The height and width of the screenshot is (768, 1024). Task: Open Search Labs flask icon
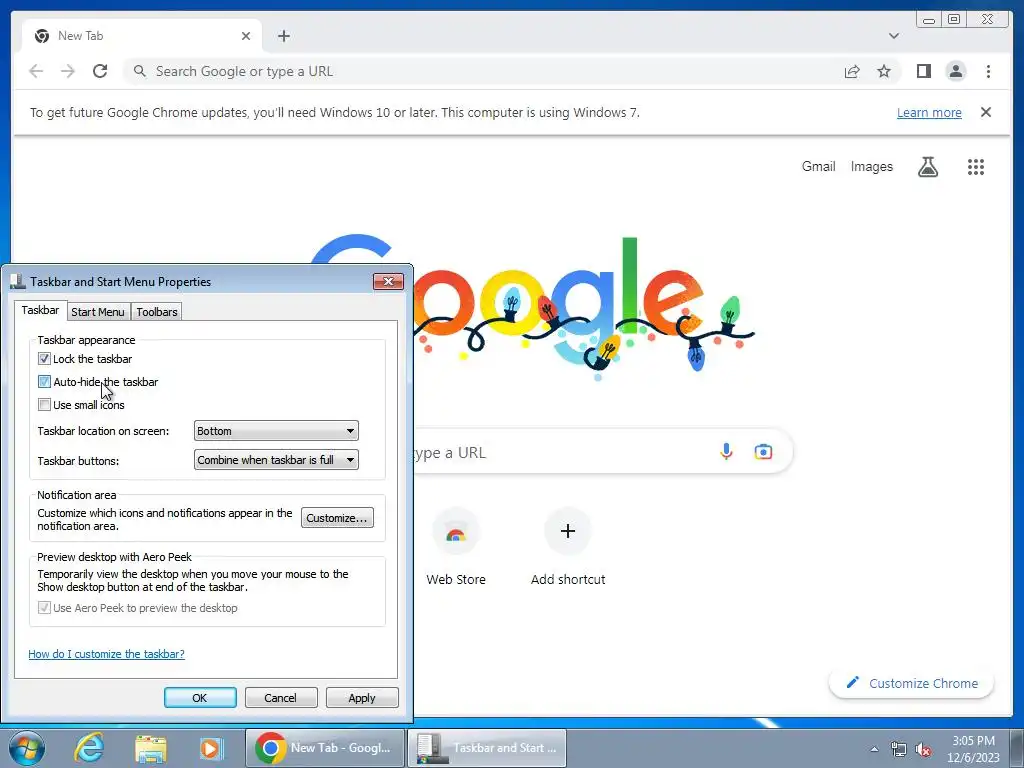tap(927, 167)
